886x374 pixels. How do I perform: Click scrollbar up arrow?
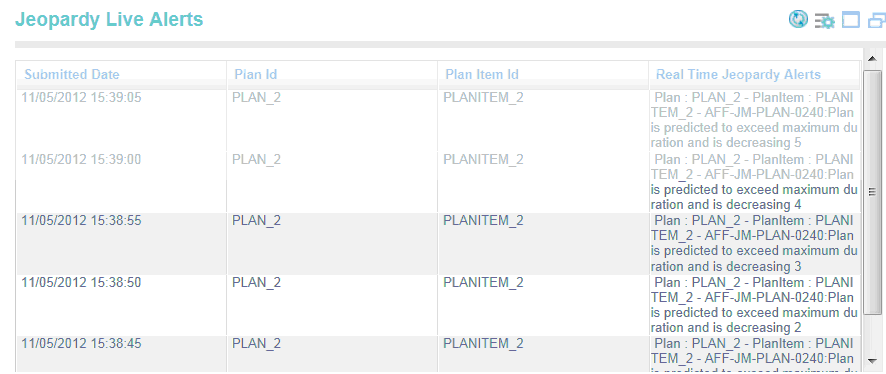(872, 58)
